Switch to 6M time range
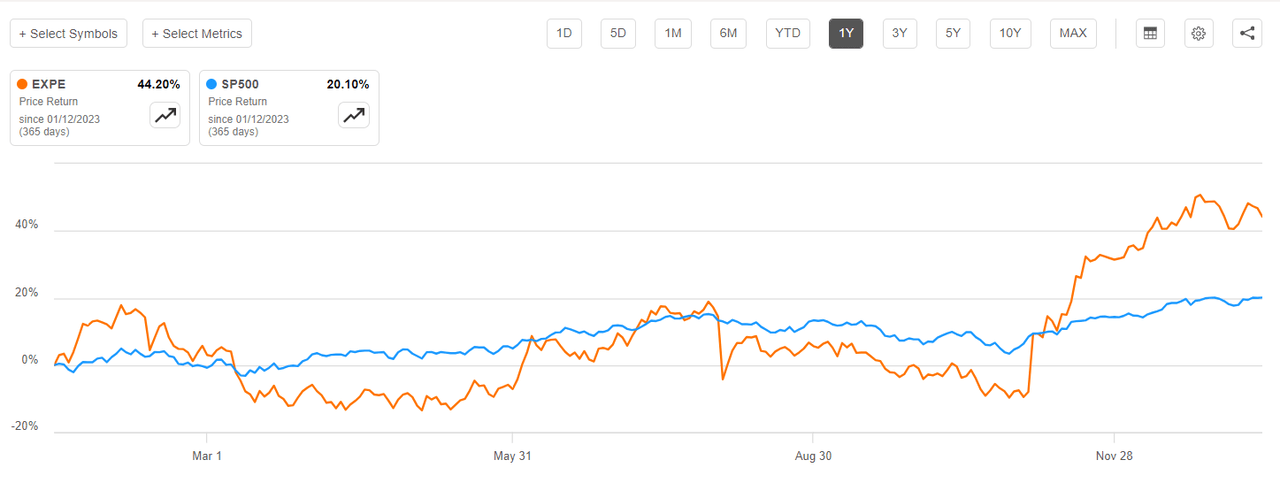The image size is (1280, 483). [x=728, y=33]
